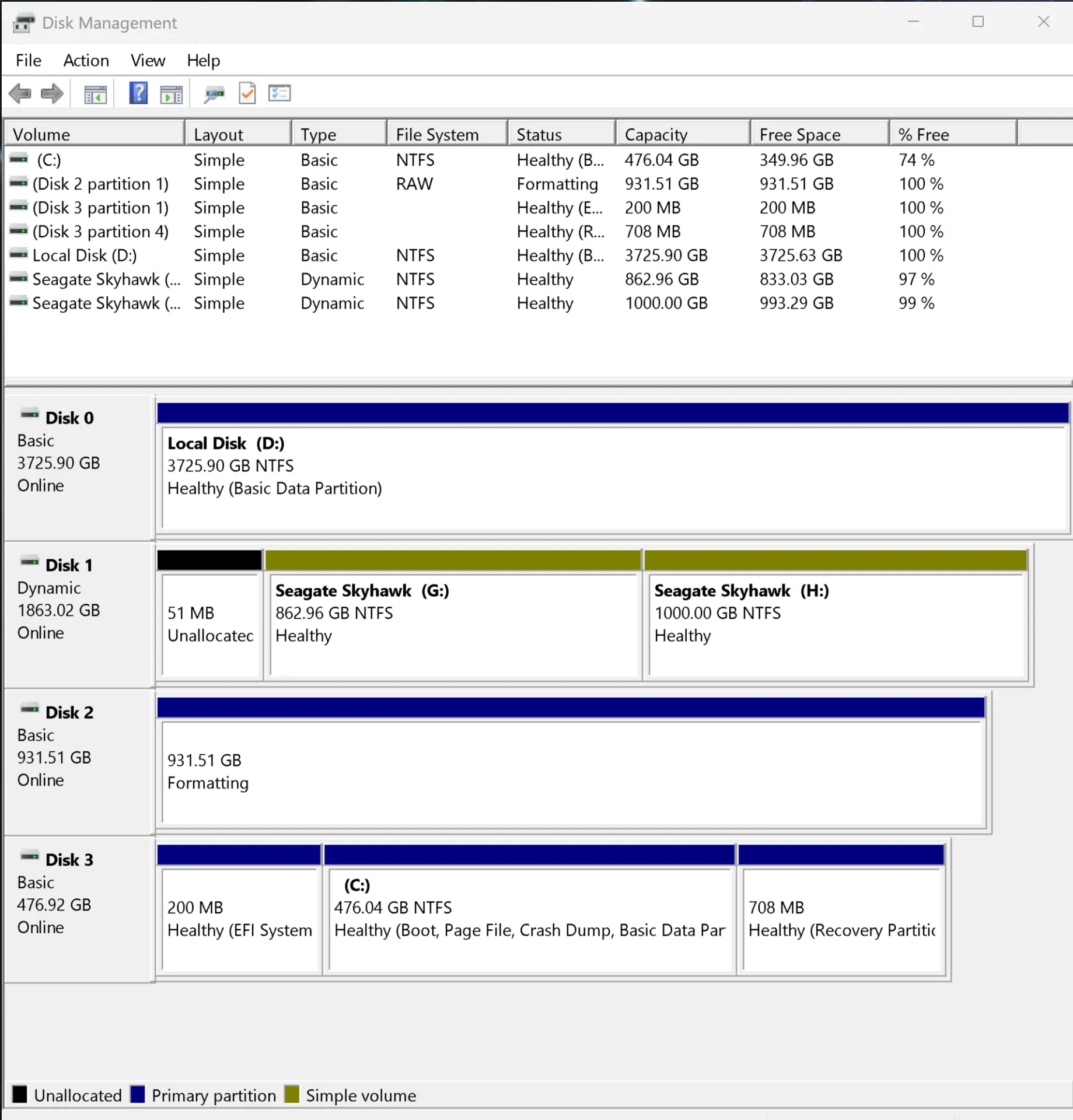Click the Forward arrow toolbar icon
The image size is (1073, 1120).
pos(52,93)
